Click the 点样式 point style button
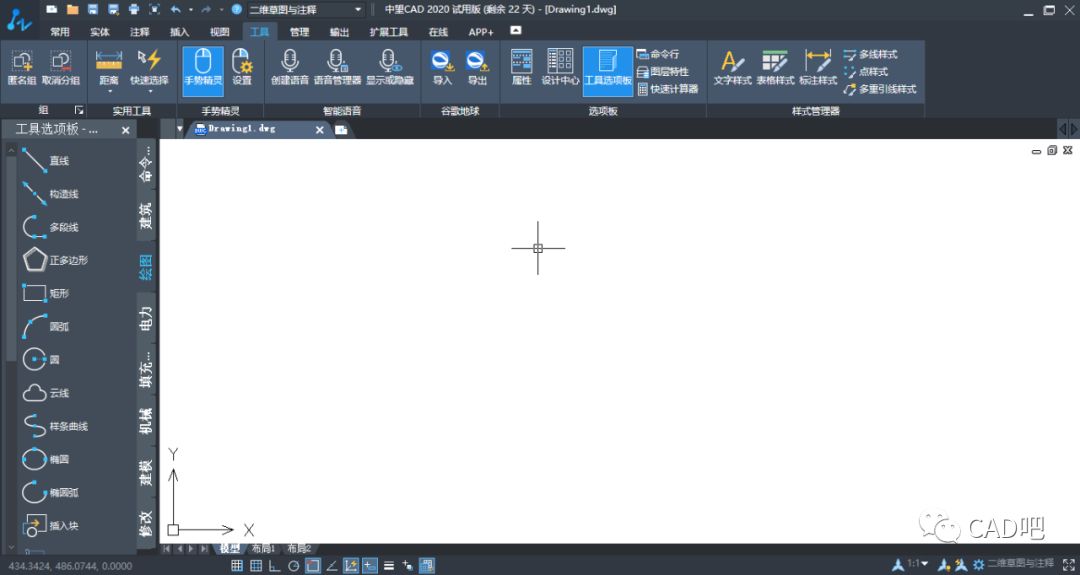 (x=866, y=72)
